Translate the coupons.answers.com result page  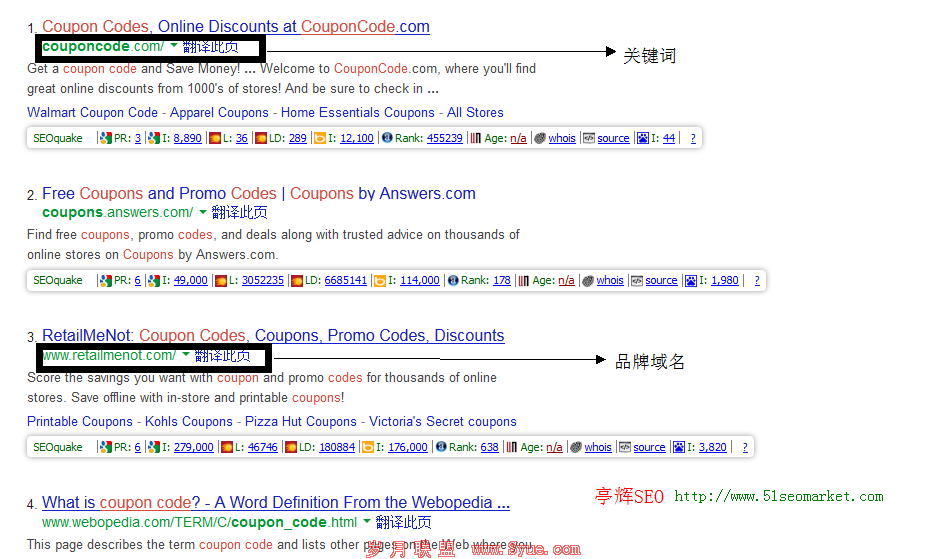click(240, 212)
